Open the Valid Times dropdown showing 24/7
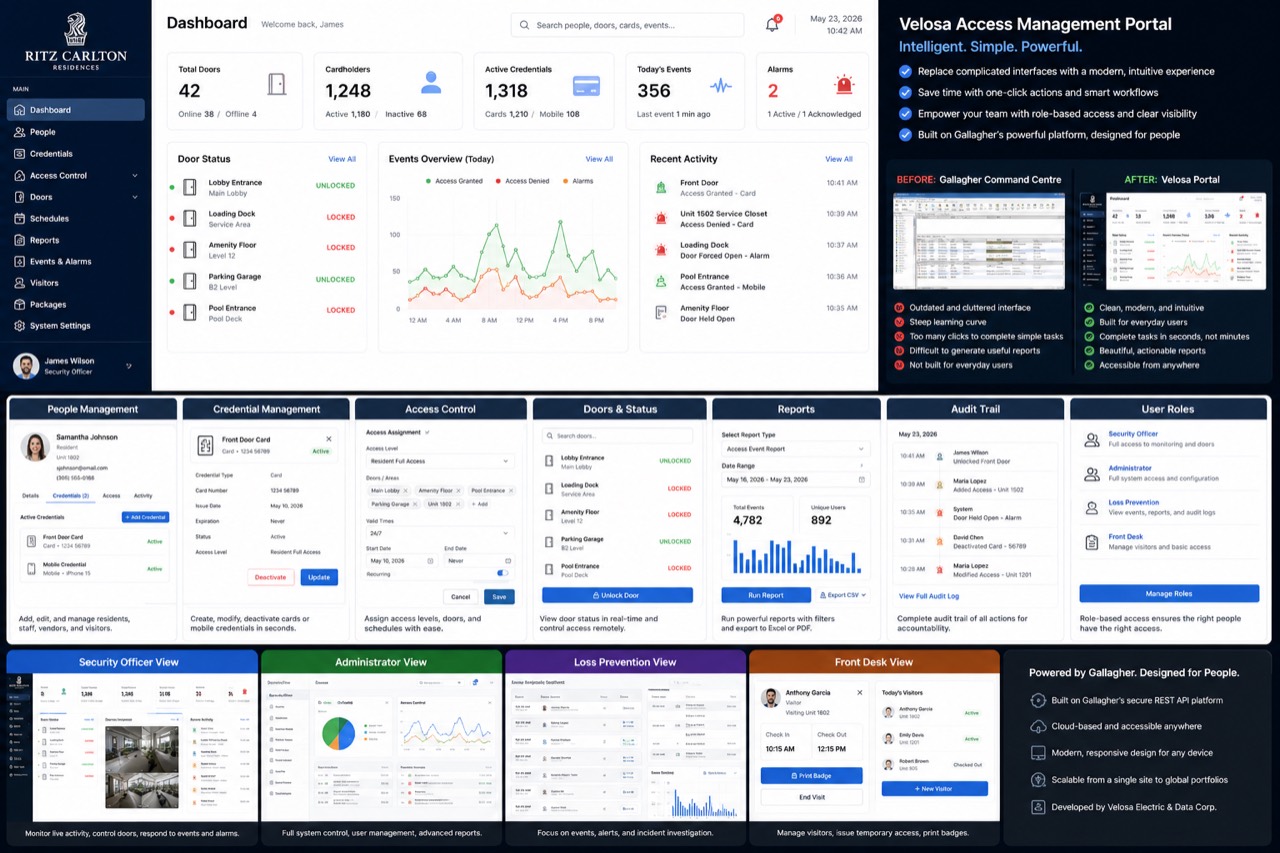The image size is (1280, 853). click(440, 533)
